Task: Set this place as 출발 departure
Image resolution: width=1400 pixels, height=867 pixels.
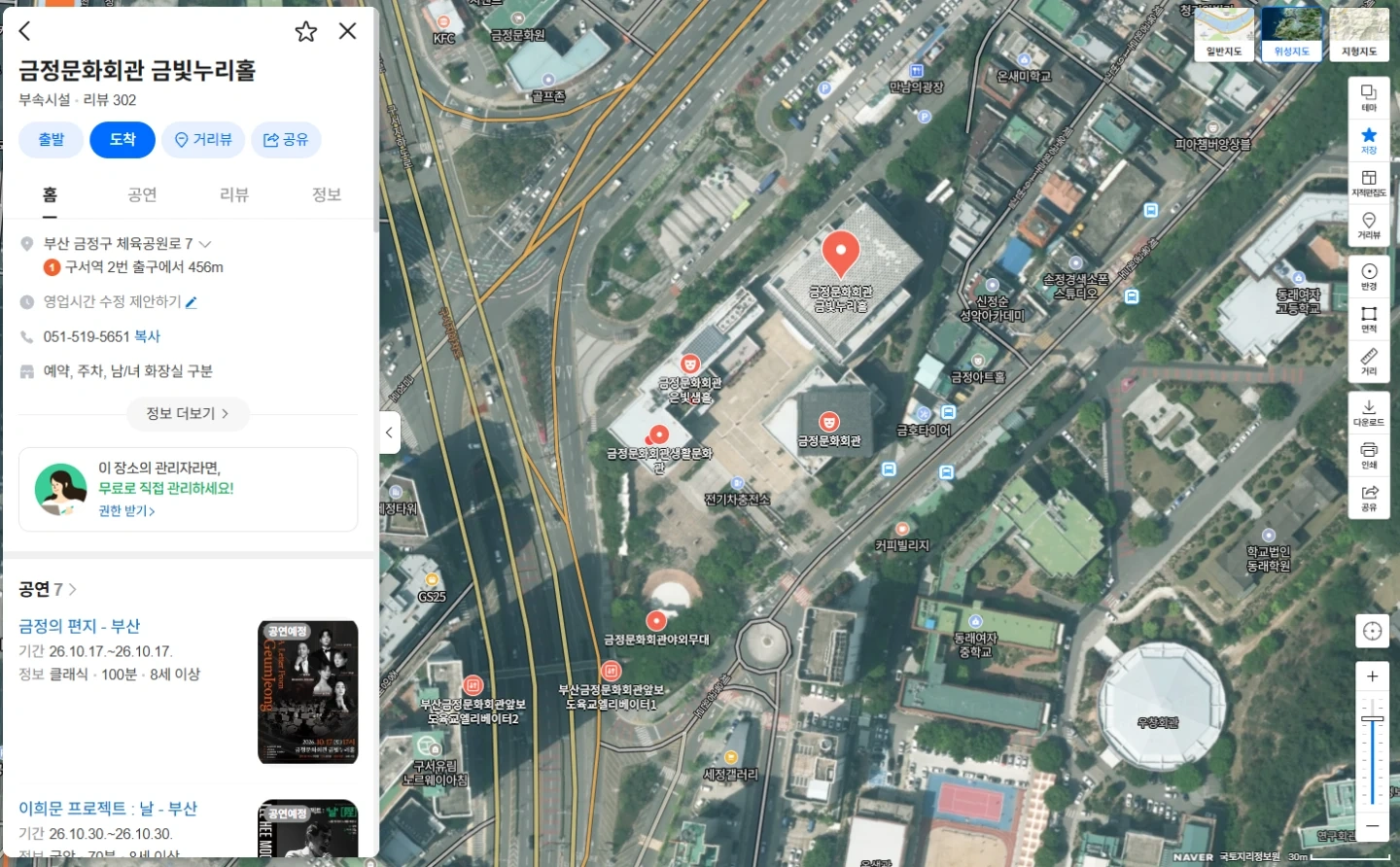Action: (x=52, y=140)
